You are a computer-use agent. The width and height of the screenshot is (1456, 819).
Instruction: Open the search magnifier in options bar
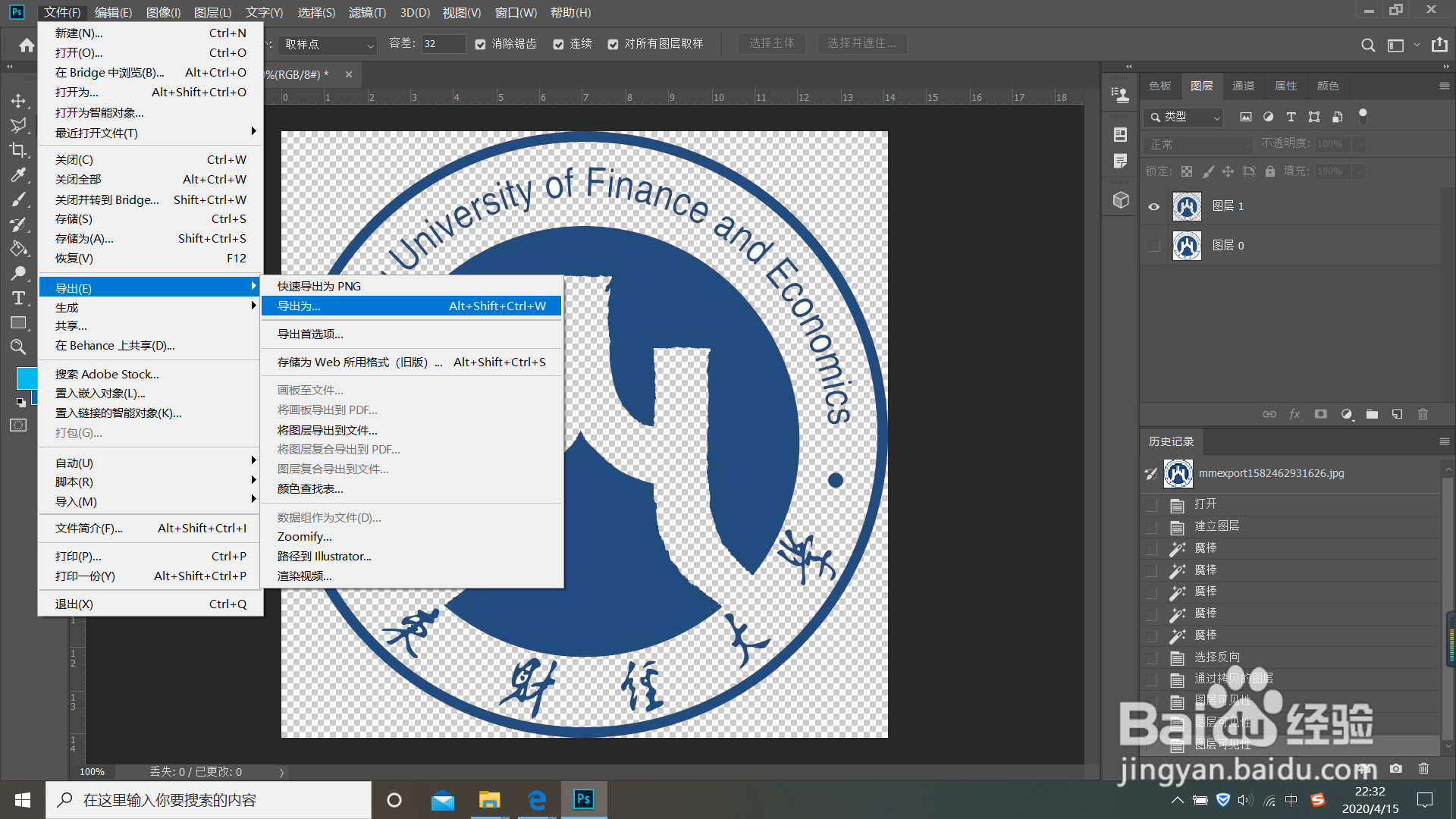[x=1367, y=45]
